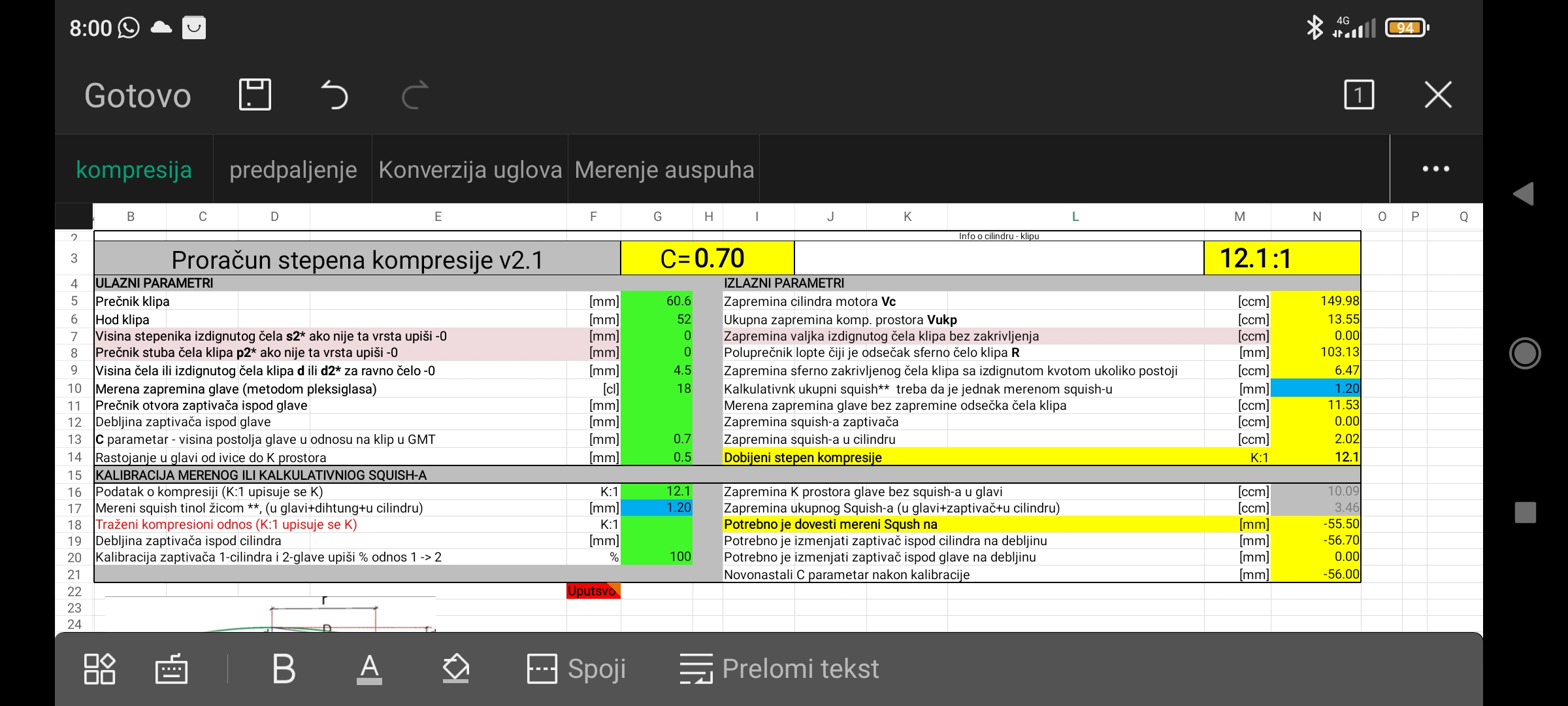This screenshot has width=1568, height=706.
Task: Tap the Android recents square button
Action: tap(1525, 513)
